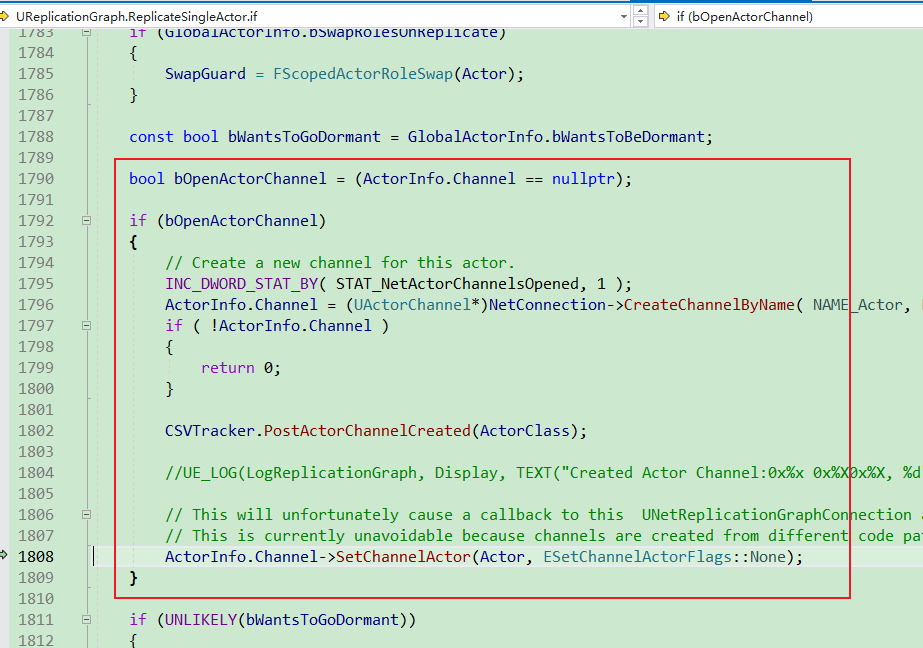Image resolution: width=923 pixels, height=648 pixels.
Task: Click 'bOpenActorChannel' in the if on line 1792
Action: pos(241,221)
